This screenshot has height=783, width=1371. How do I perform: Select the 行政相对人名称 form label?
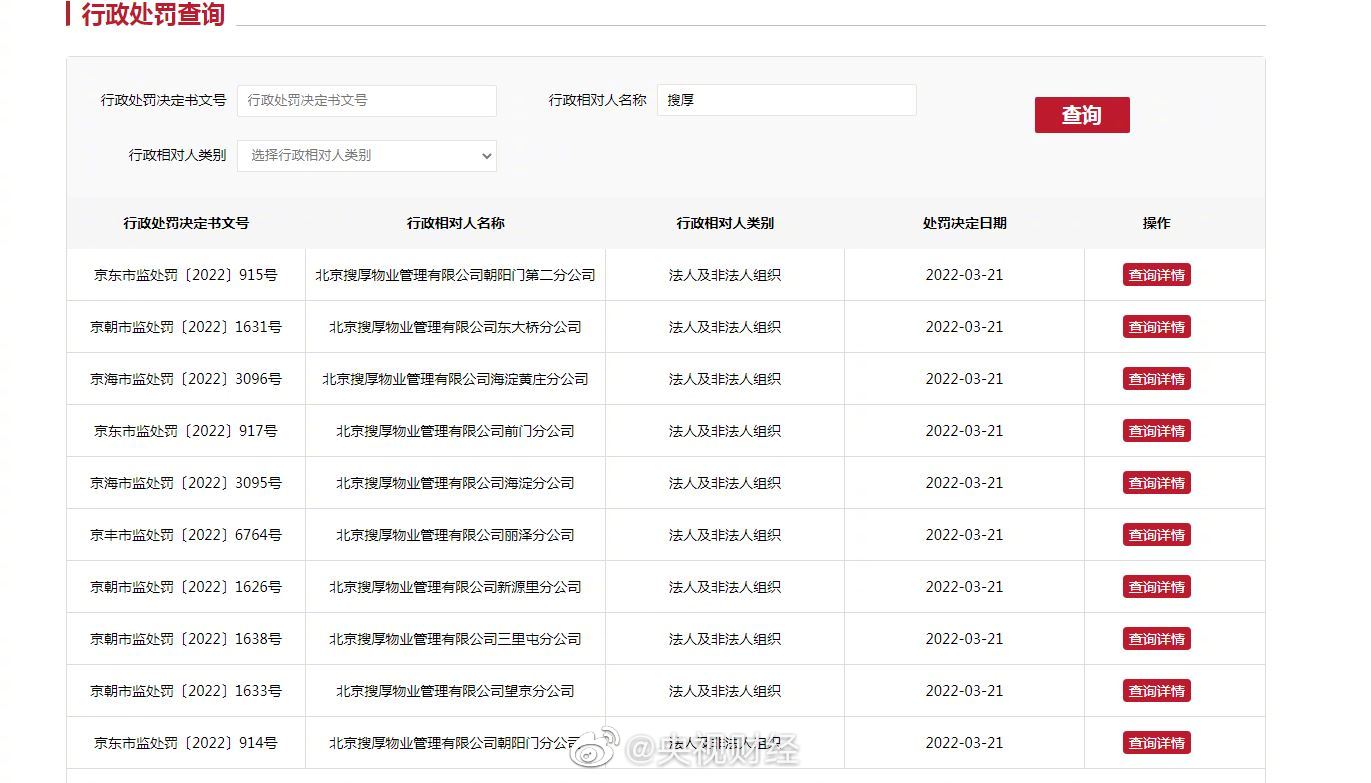point(597,100)
